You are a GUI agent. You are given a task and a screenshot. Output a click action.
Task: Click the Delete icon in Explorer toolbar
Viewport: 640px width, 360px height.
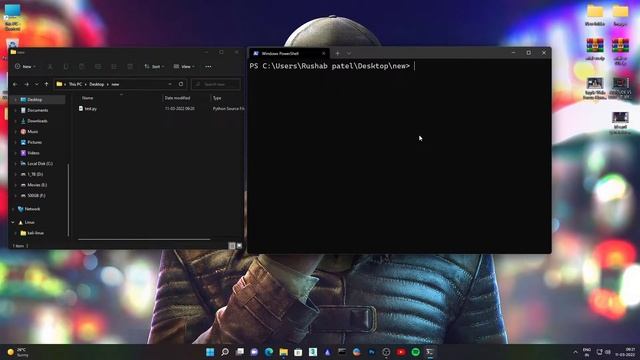click(x=130, y=67)
